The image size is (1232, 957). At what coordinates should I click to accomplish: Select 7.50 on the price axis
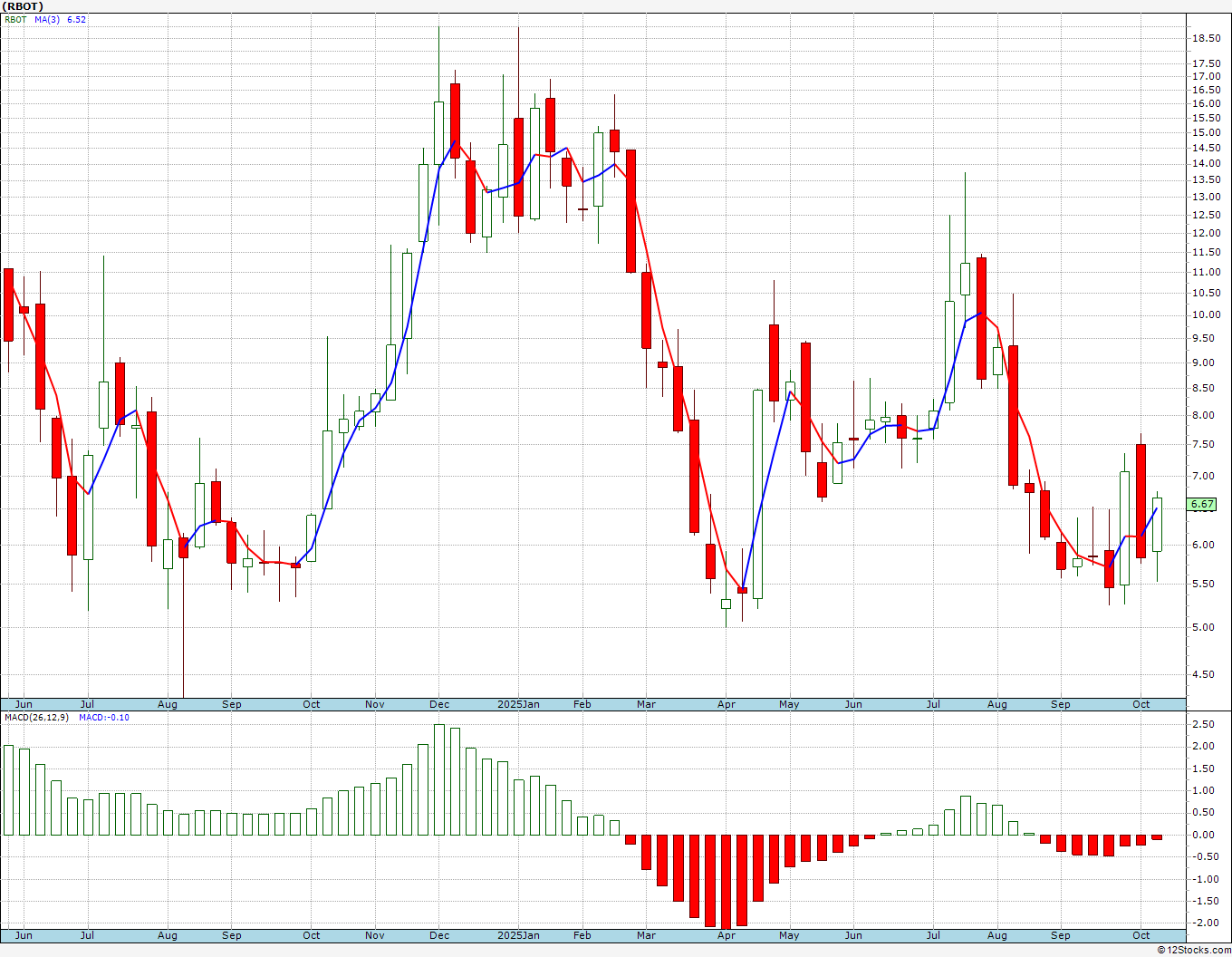(x=1205, y=444)
